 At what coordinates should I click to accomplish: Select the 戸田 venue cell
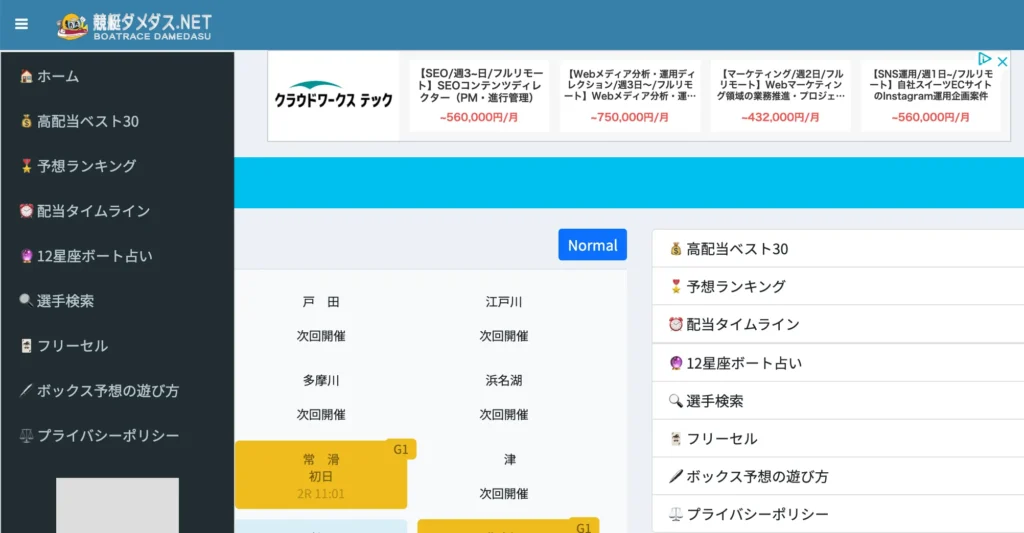tap(321, 319)
